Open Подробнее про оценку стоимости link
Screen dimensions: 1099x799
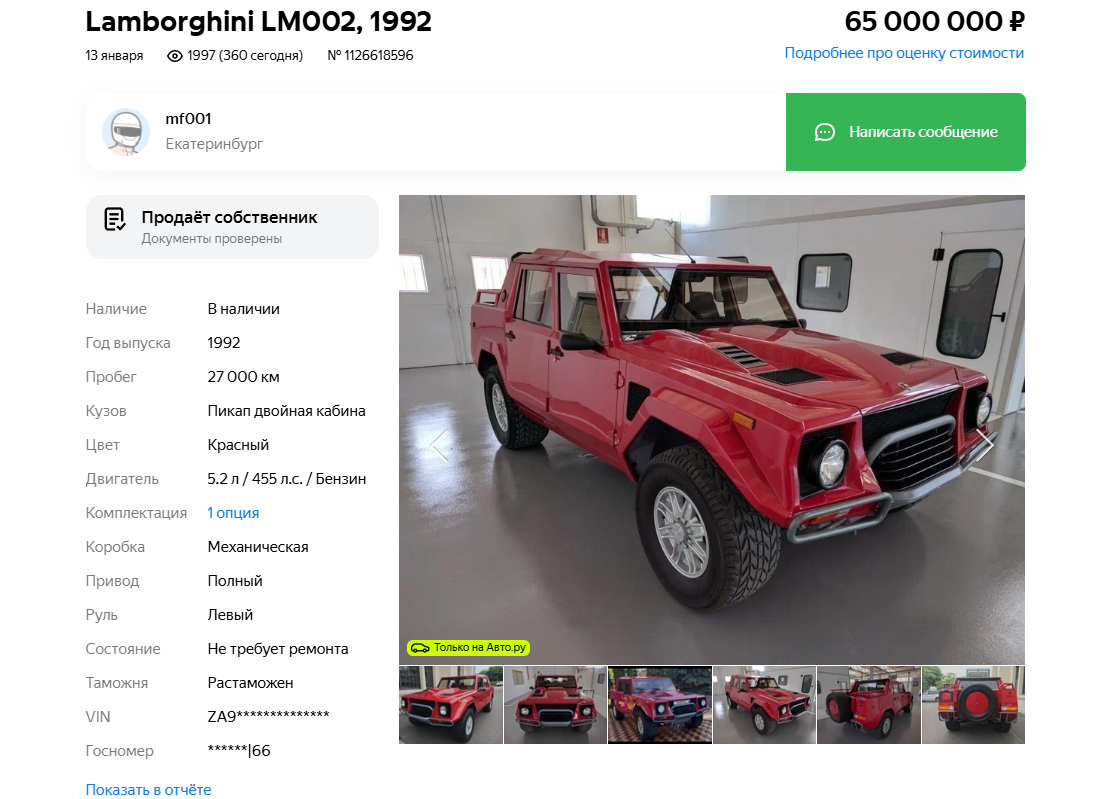[904, 53]
